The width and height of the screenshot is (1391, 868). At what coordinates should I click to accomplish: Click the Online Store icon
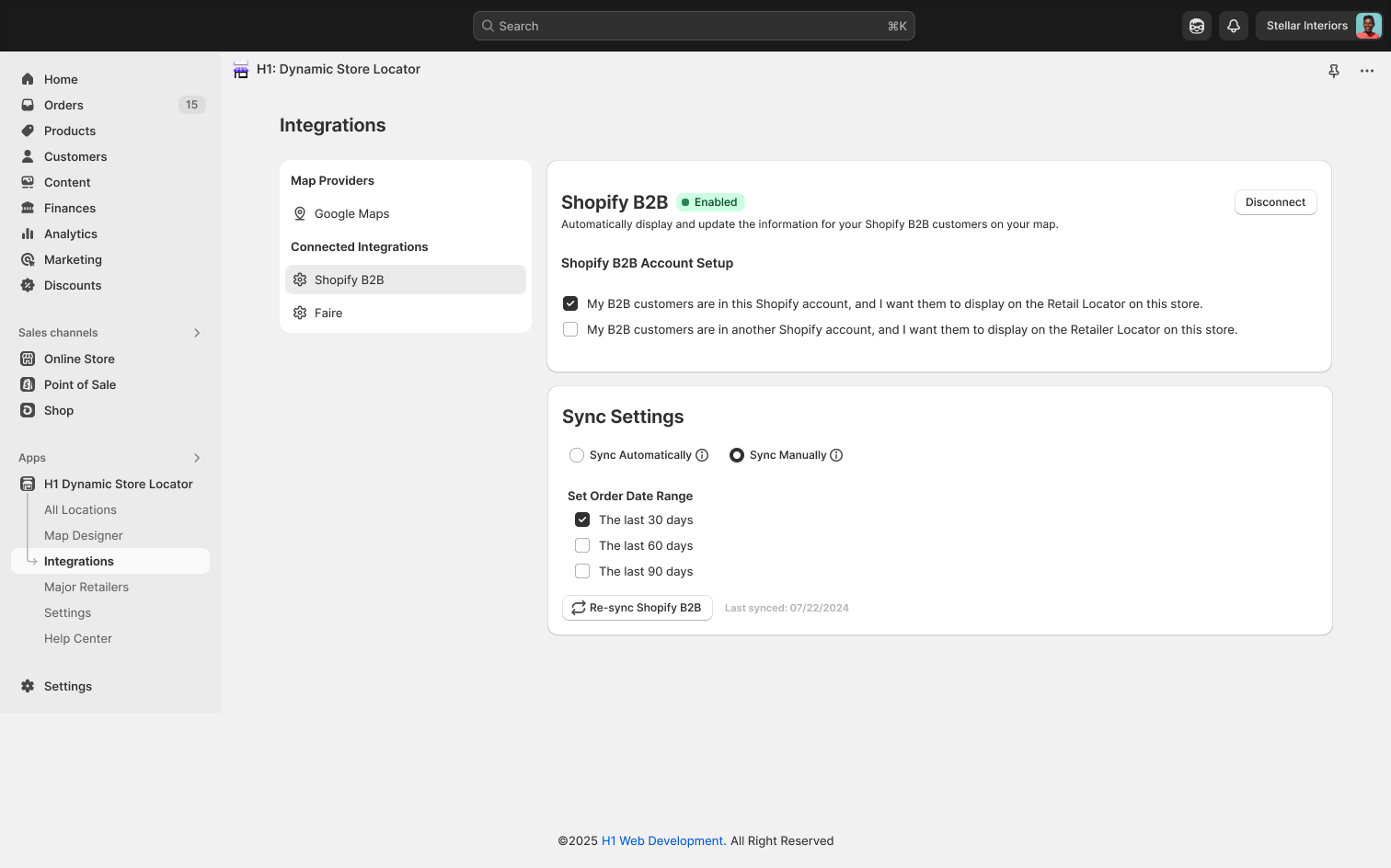click(x=28, y=359)
